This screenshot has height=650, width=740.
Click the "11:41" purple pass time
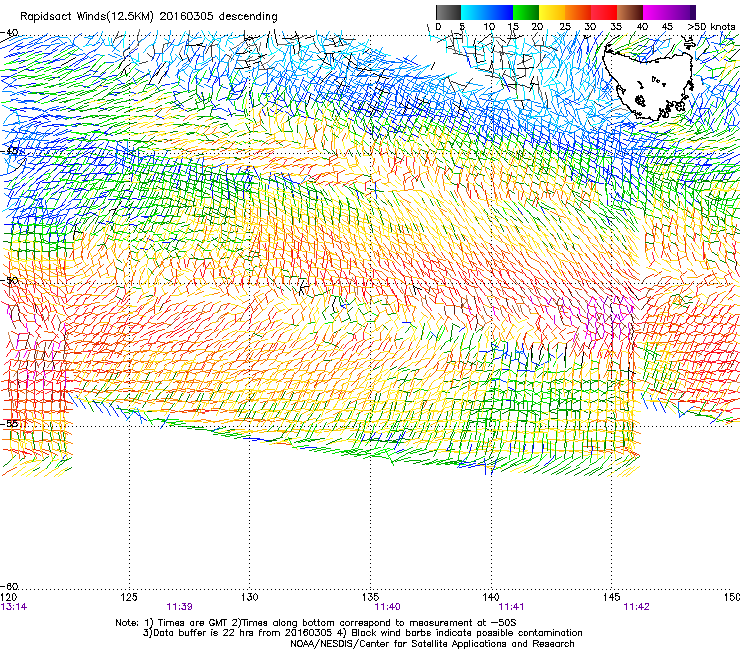click(511, 607)
